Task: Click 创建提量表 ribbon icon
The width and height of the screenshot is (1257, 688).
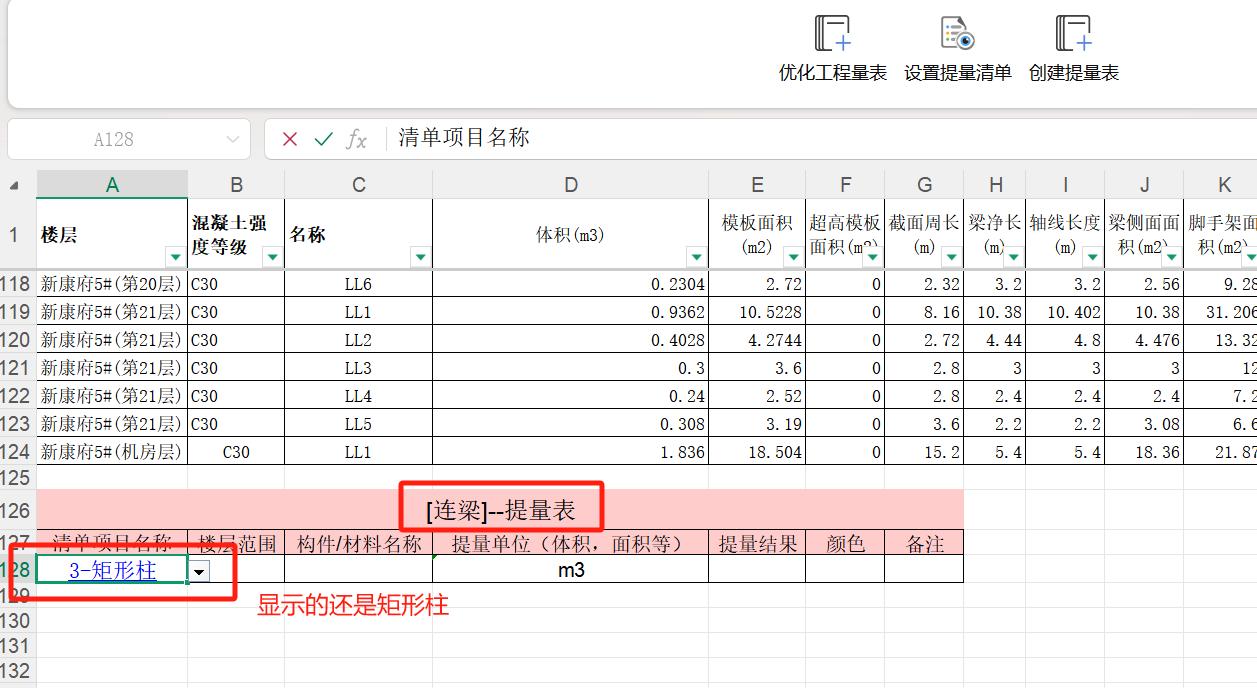Action: (x=1073, y=34)
